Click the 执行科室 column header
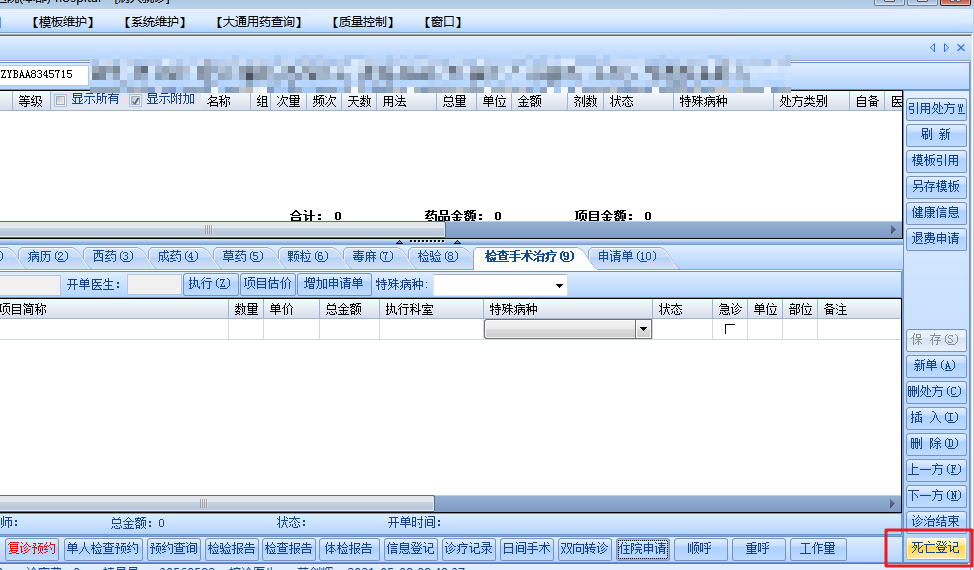 431,309
